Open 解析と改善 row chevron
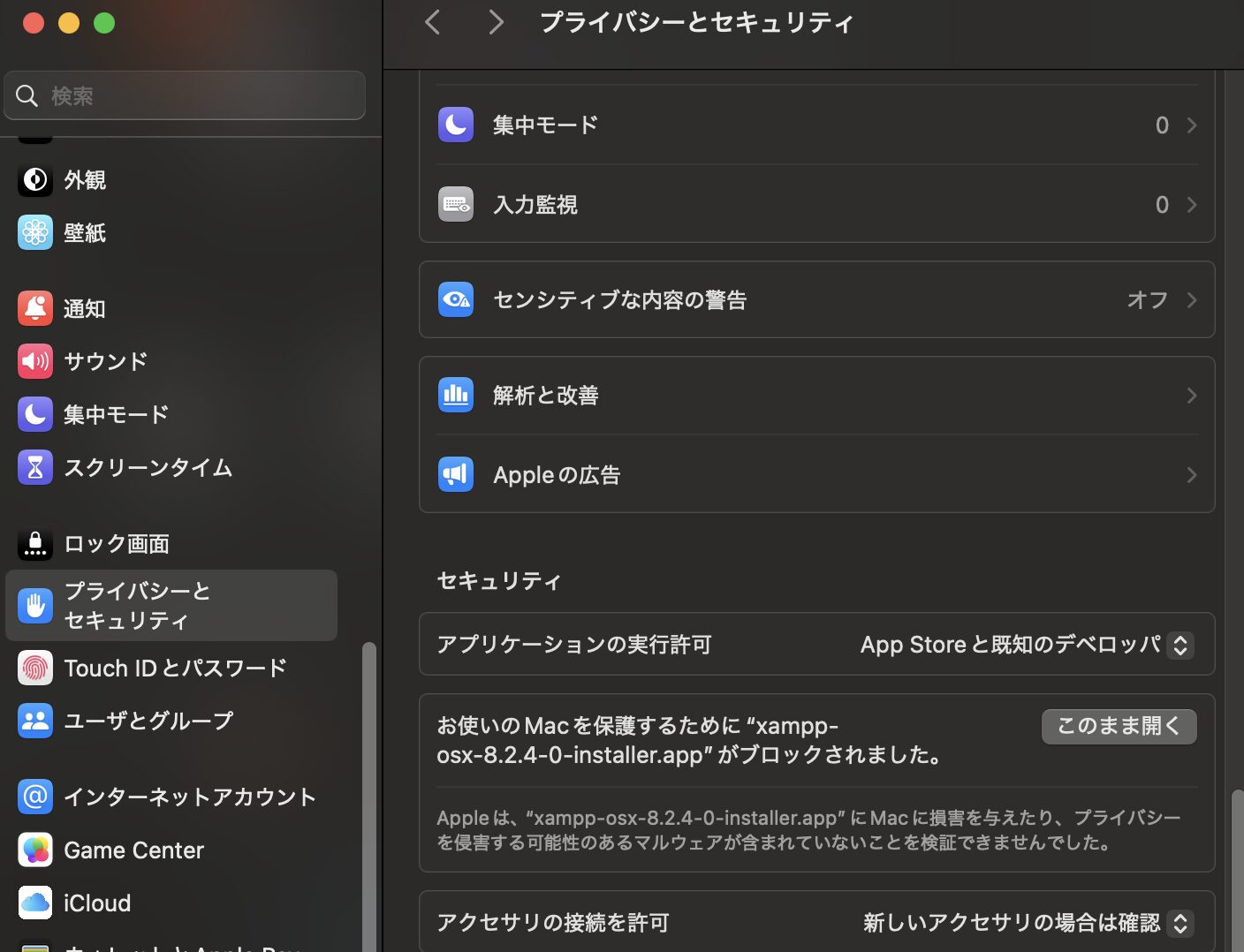This screenshot has width=1244, height=952. 1192,396
